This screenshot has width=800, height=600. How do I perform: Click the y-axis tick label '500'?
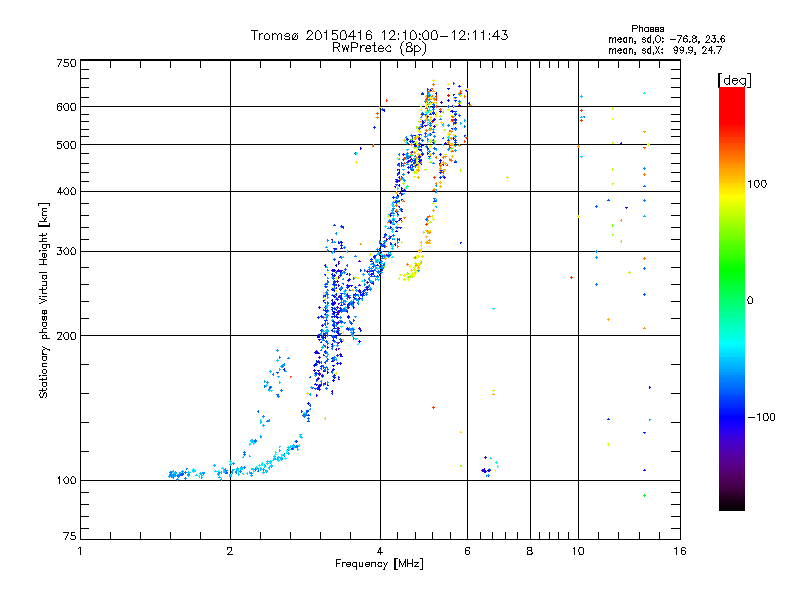pyautogui.click(x=67, y=145)
